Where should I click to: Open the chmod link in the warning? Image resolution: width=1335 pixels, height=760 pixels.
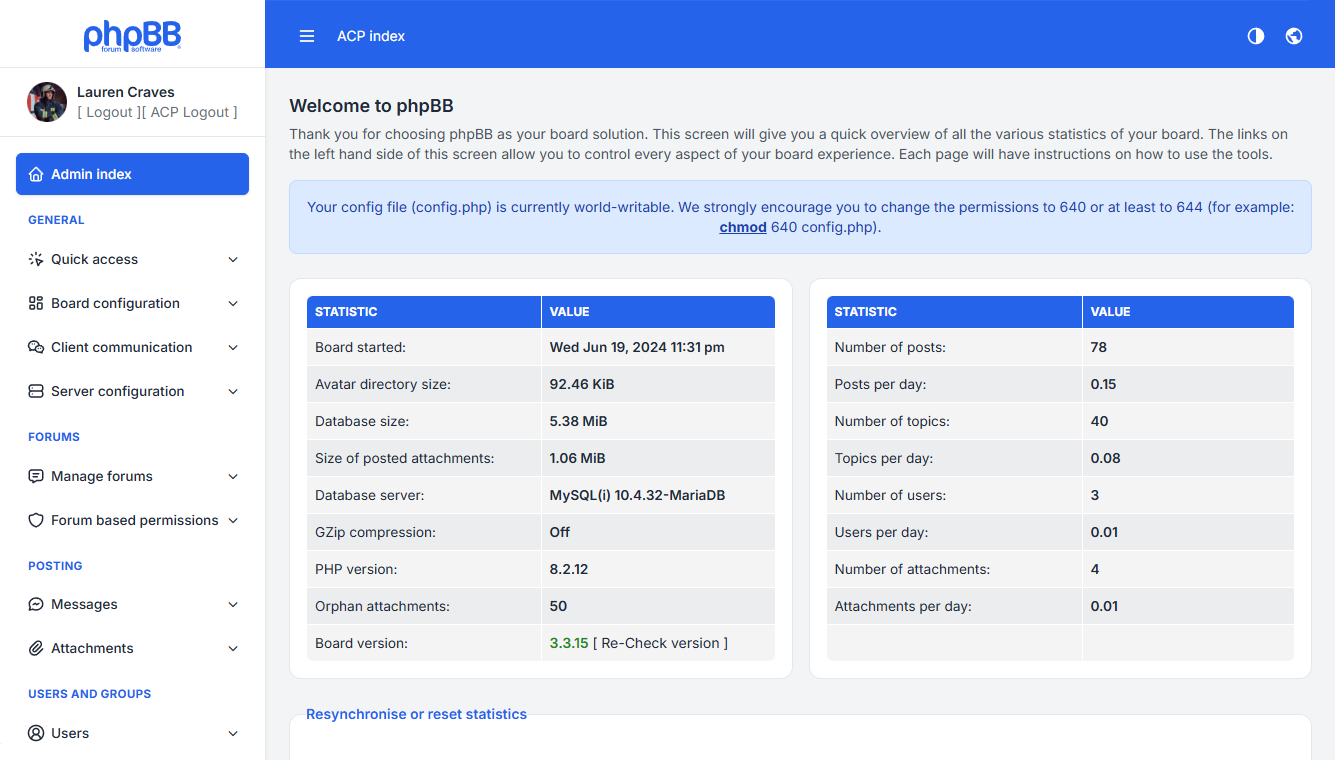click(x=743, y=227)
